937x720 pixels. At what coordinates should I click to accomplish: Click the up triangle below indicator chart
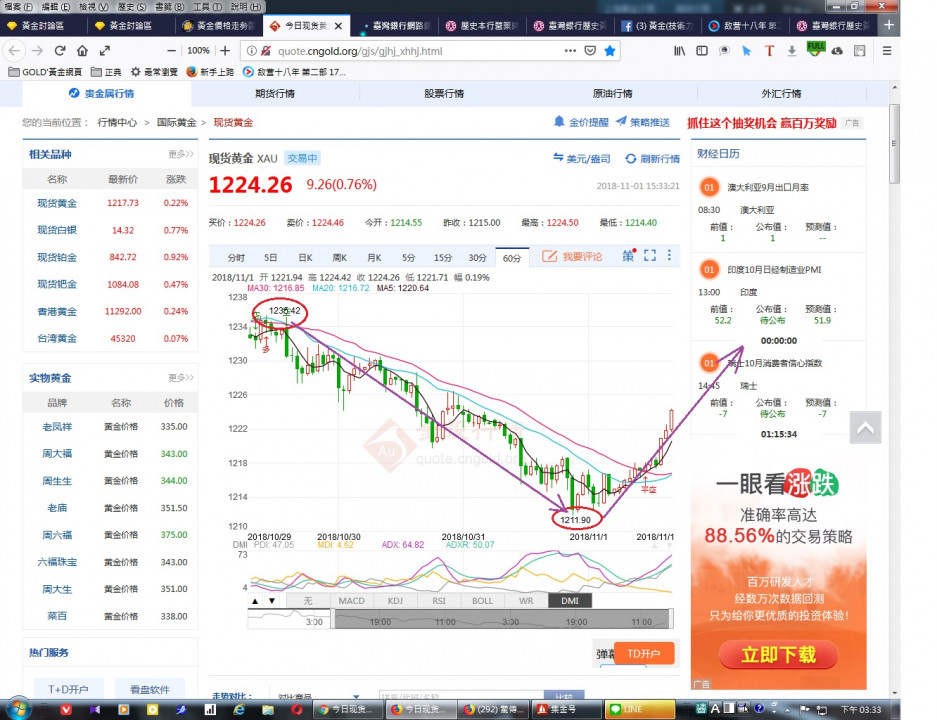coord(255,600)
